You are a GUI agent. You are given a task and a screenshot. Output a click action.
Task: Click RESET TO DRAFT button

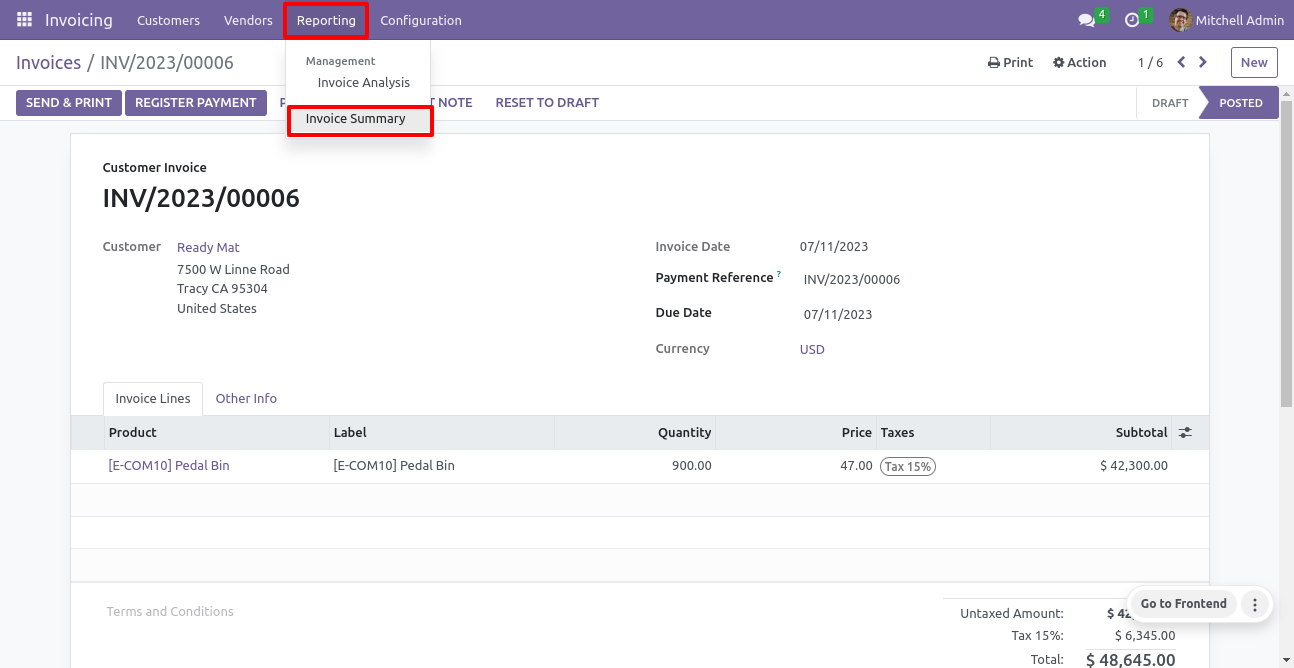547,103
